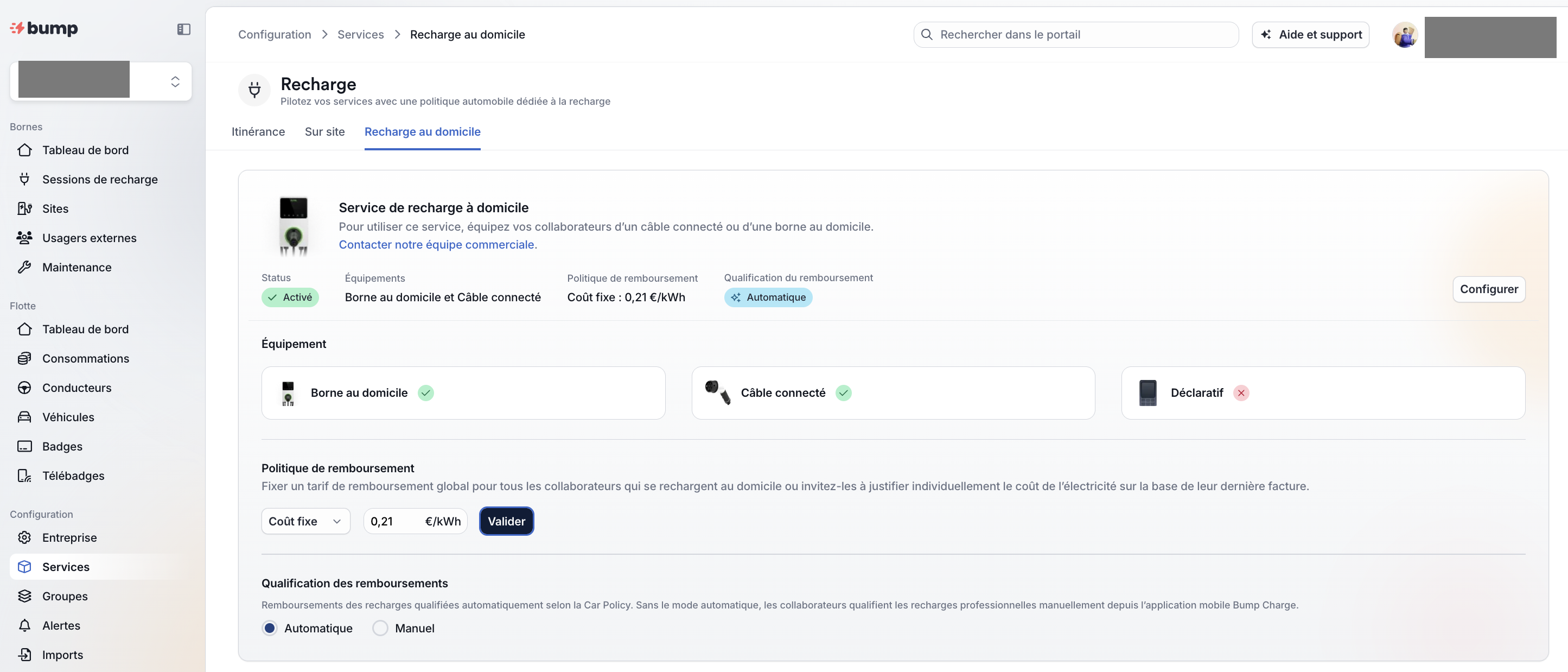
Task: Open Contacter notre équipe commerciale link
Action: pyautogui.click(x=438, y=244)
